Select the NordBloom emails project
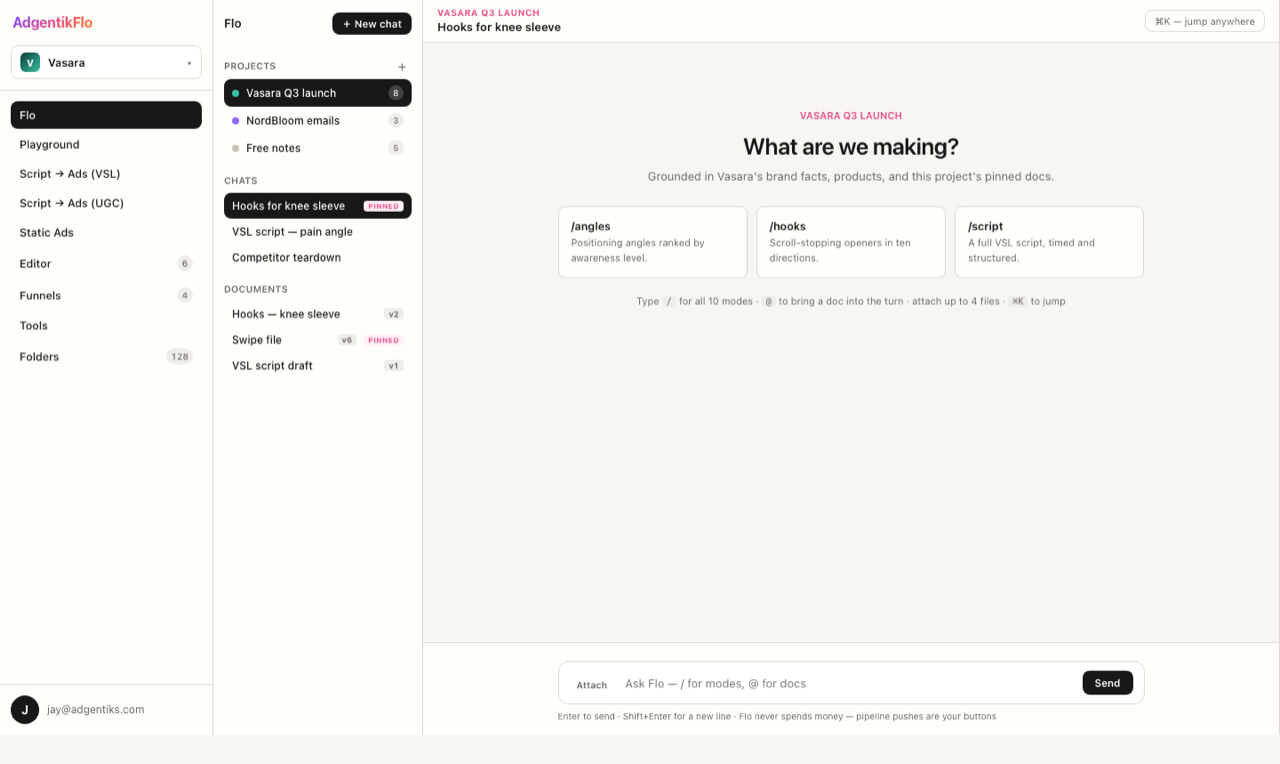Image resolution: width=1280 pixels, height=764 pixels. tap(318, 120)
